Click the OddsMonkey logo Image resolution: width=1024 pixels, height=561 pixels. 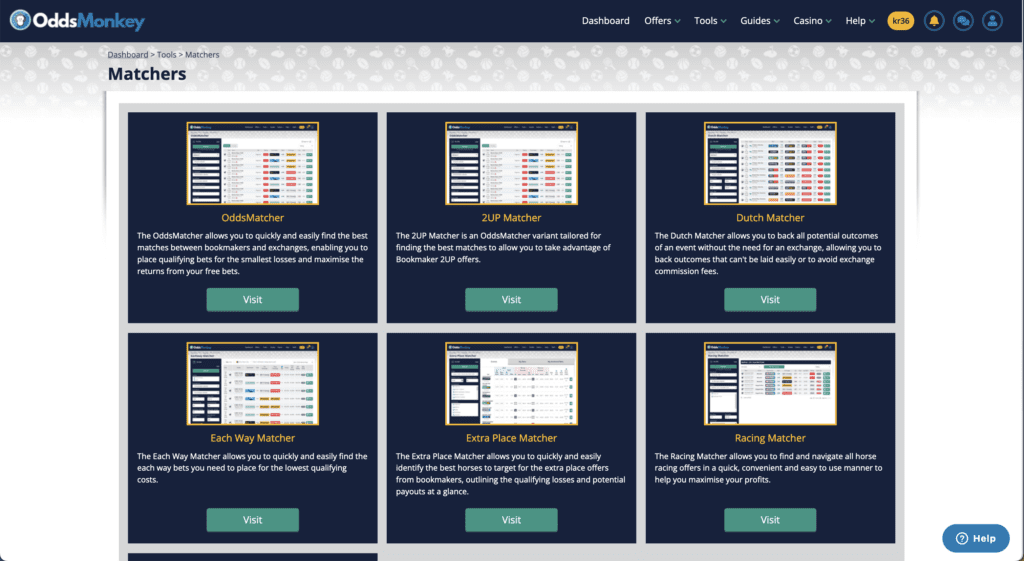pos(77,20)
